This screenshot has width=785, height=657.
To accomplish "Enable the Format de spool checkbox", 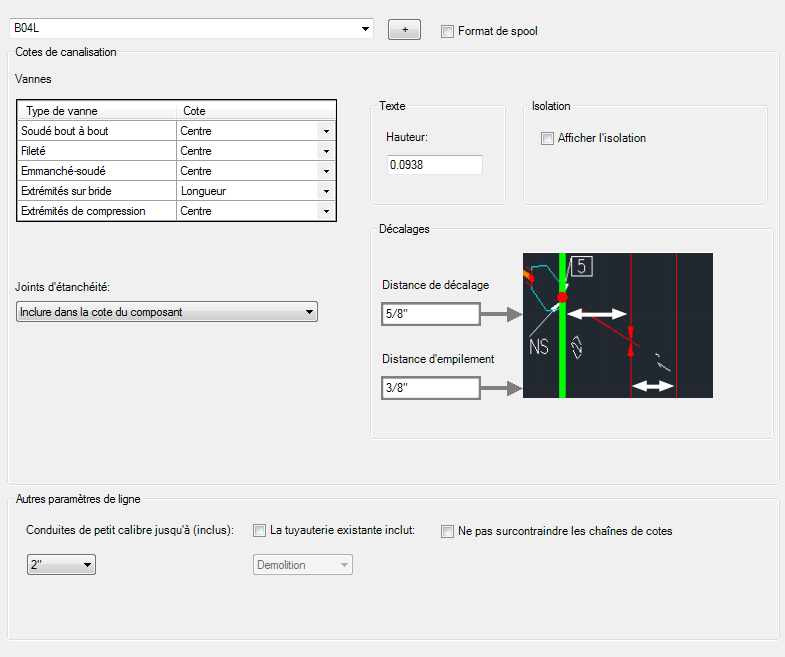I will (447, 31).
